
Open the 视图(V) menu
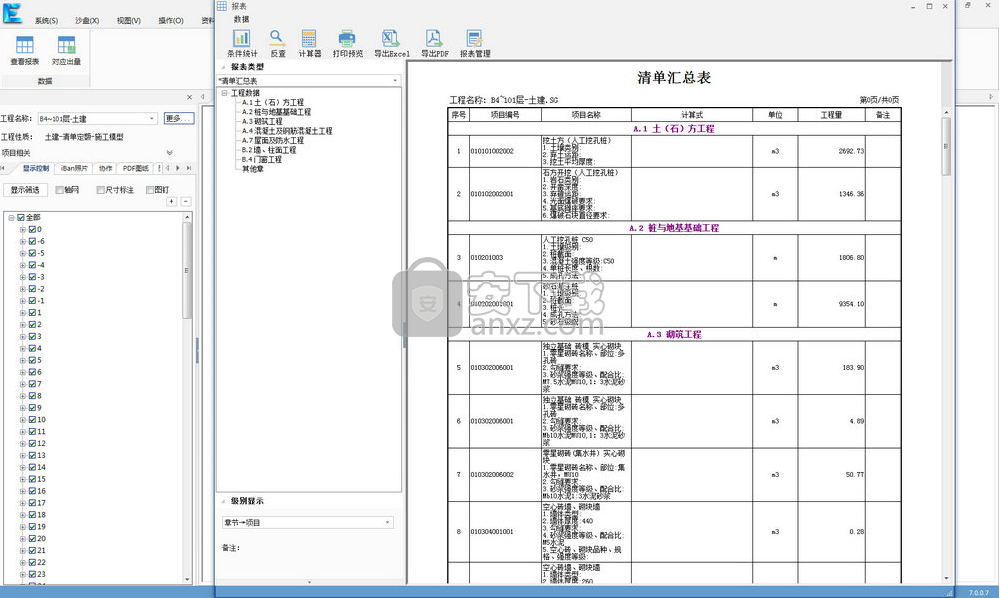pos(128,20)
